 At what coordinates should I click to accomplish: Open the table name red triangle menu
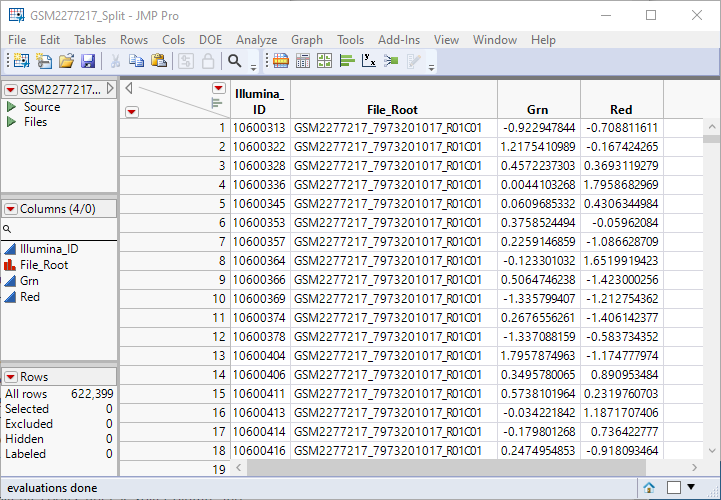click(11, 90)
